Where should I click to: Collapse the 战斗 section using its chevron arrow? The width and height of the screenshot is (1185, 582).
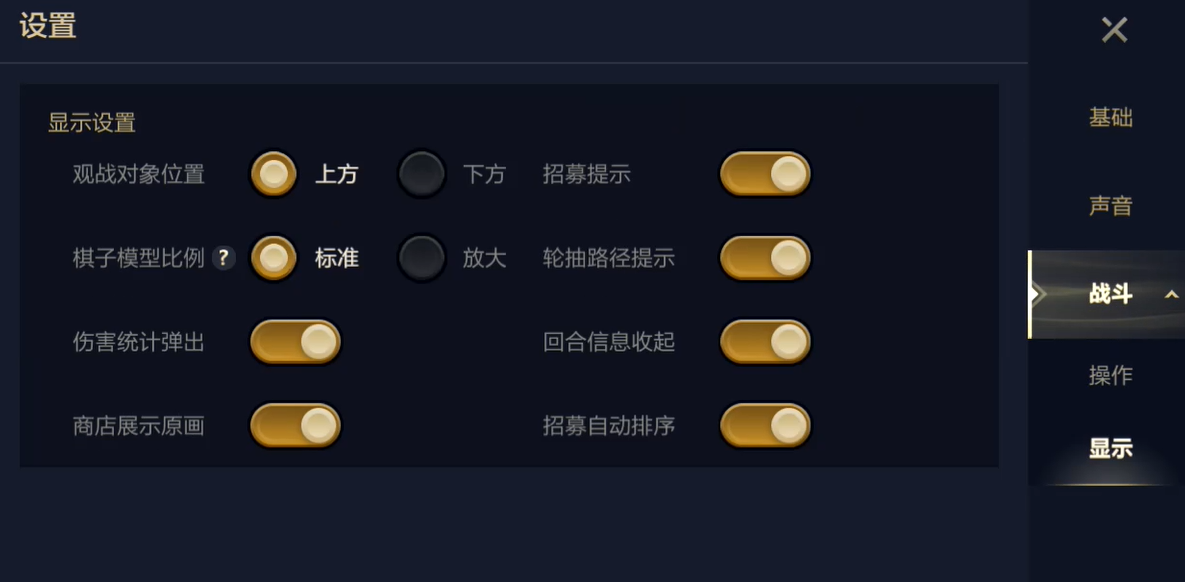point(1171,294)
